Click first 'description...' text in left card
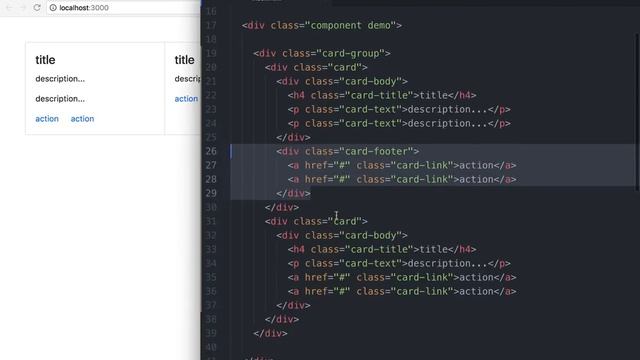Viewport: 640px width, 360px height. pos(60,79)
